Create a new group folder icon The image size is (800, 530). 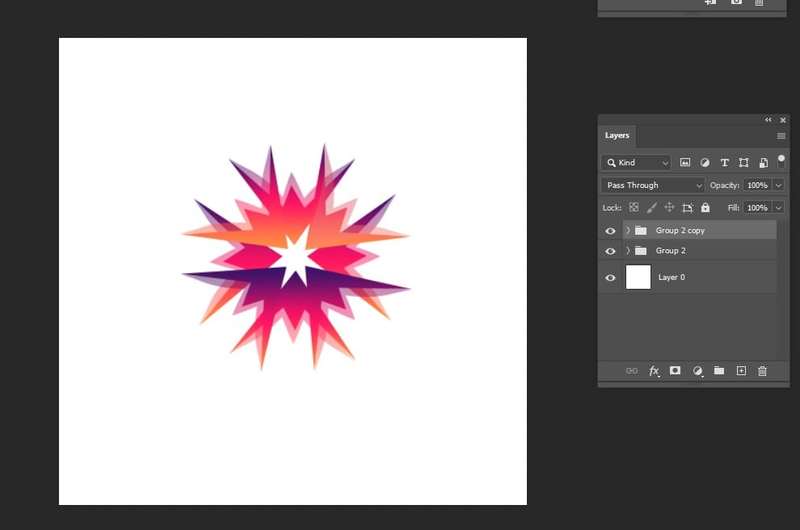719,370
